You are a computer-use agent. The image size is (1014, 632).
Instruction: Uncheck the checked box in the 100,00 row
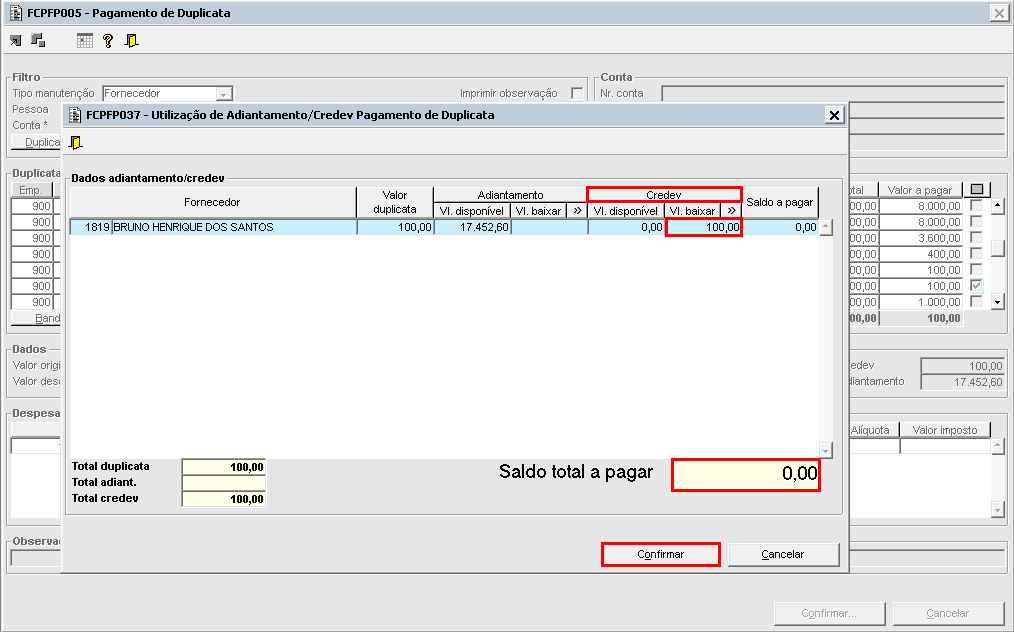(976, 285)
